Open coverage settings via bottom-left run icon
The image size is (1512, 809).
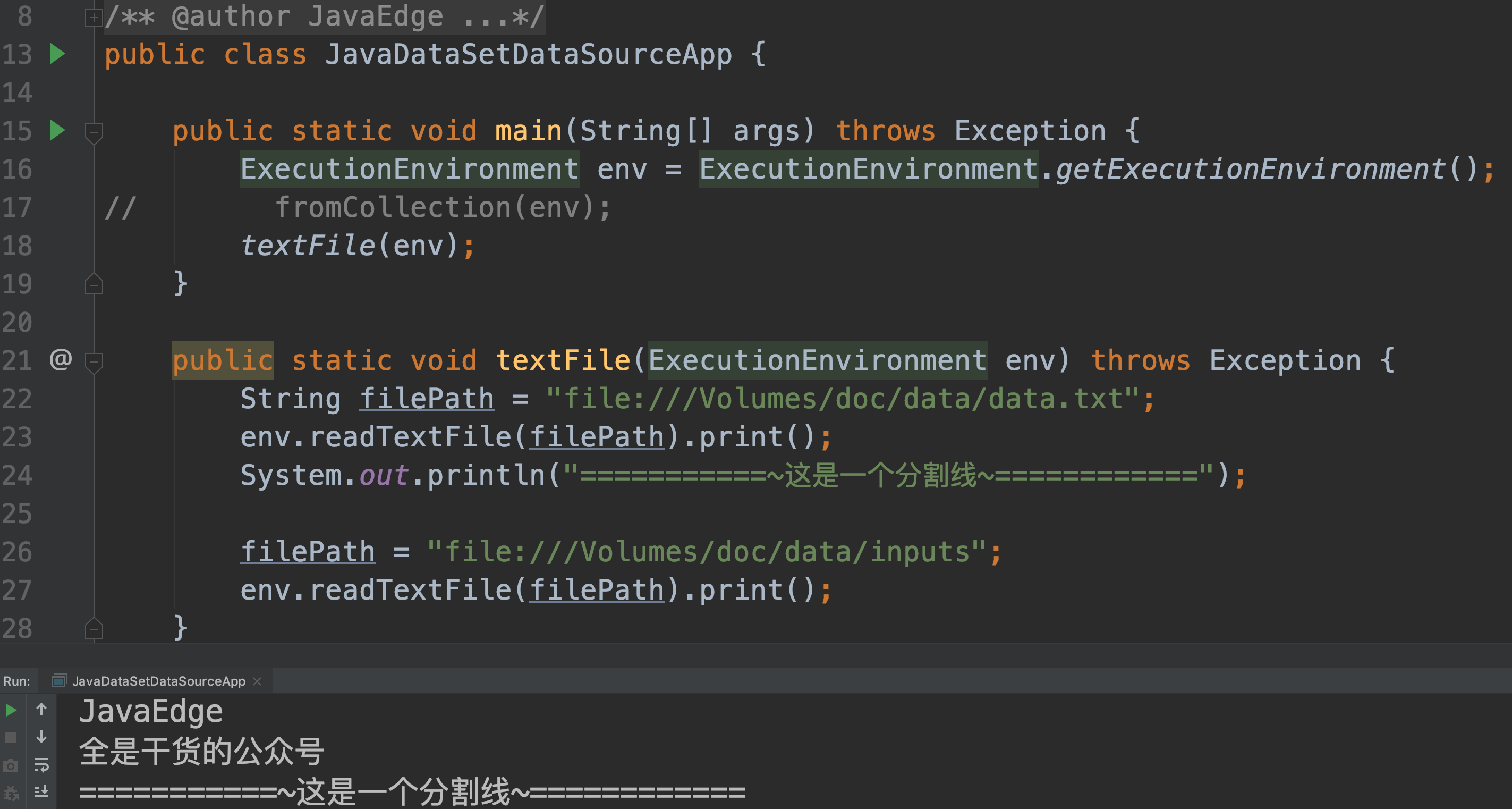[x=11, y=794]
